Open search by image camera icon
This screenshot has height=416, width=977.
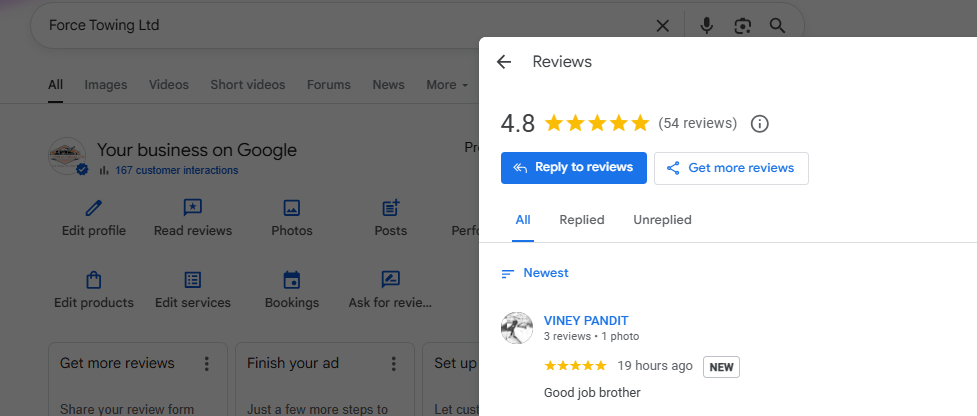[742, 26]
